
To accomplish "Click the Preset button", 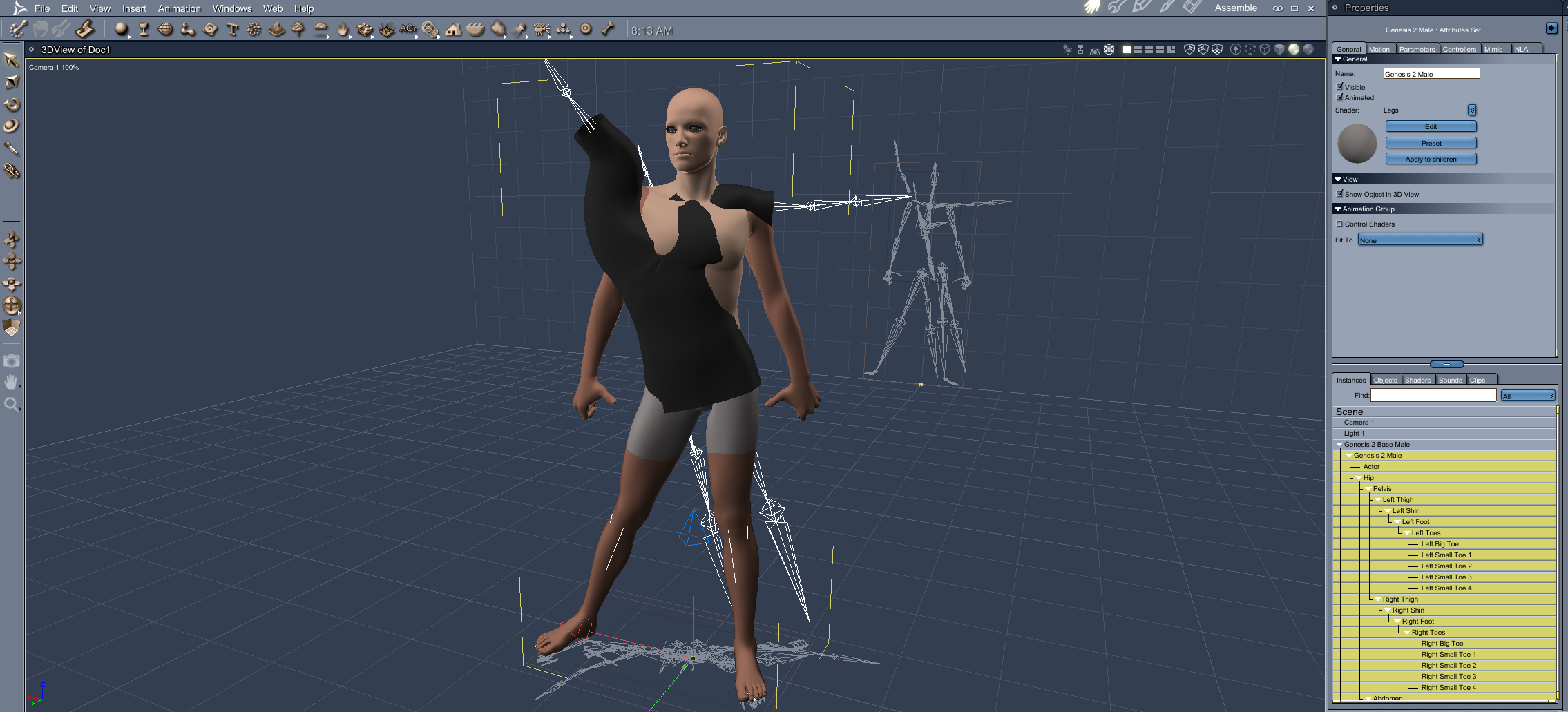I will coord(1431,143).
